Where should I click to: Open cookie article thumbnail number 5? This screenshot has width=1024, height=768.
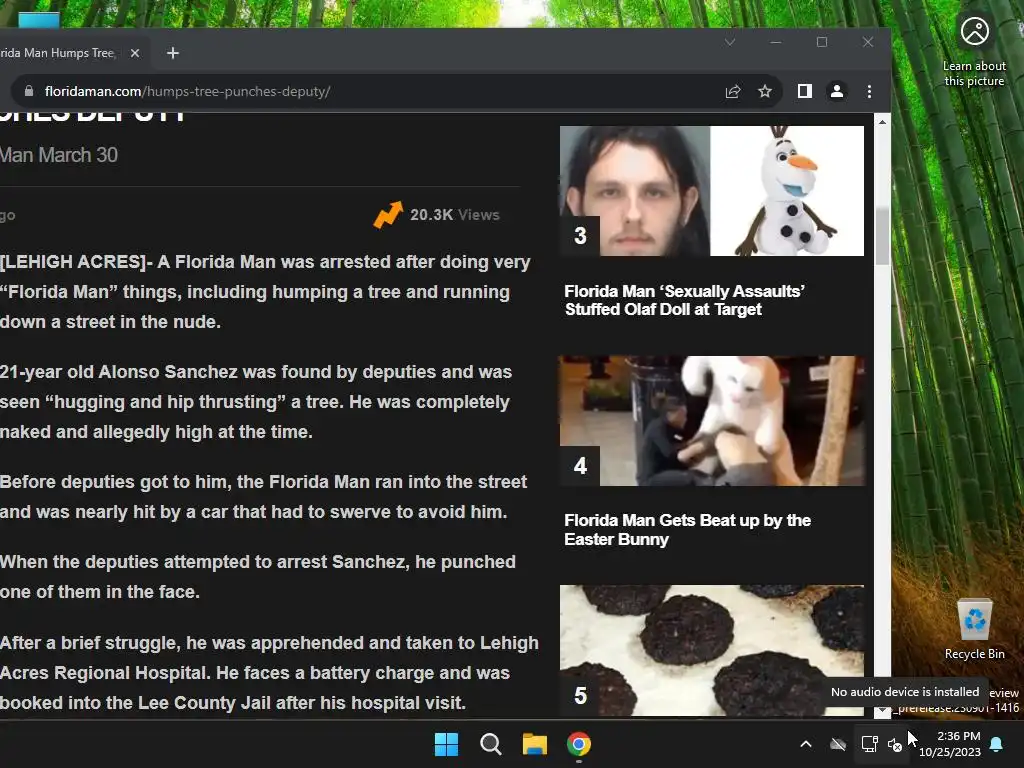click(x=712, y=650)
